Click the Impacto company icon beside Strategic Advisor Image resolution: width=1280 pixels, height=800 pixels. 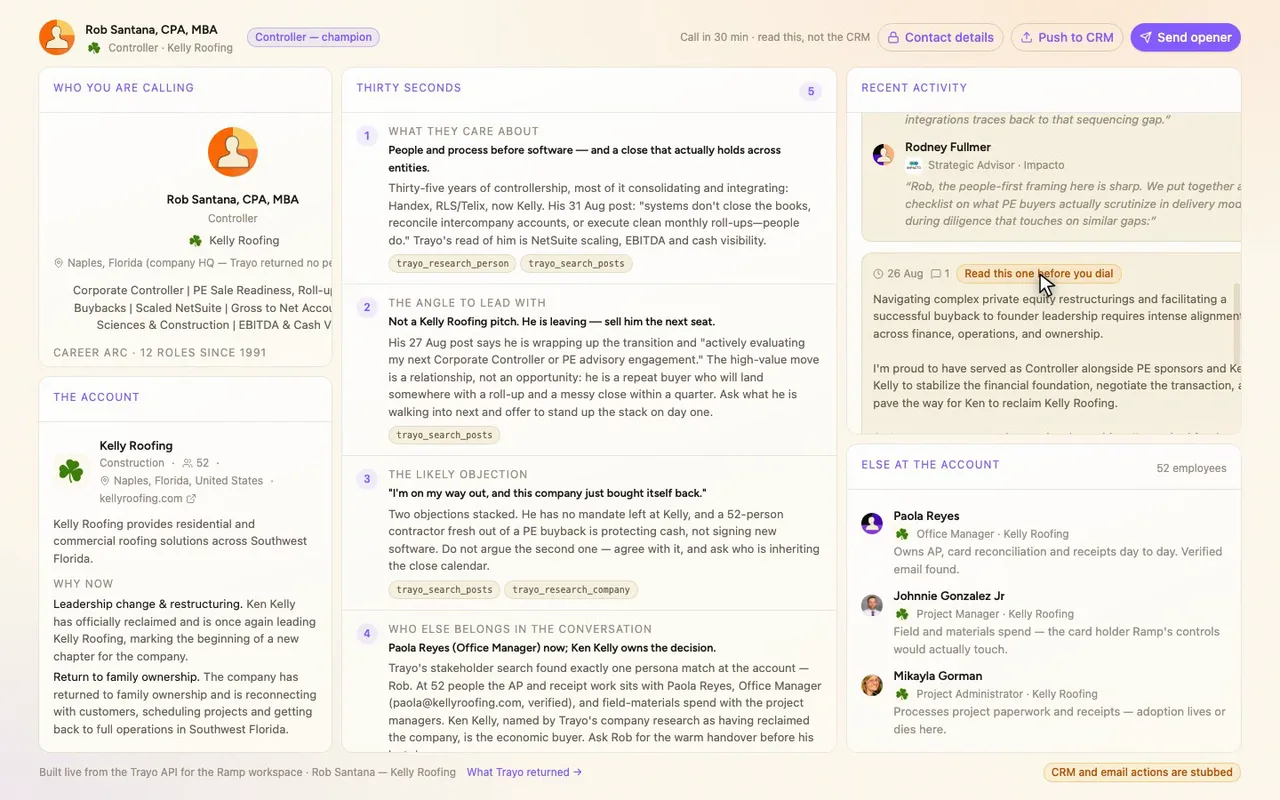coord(913,165)
